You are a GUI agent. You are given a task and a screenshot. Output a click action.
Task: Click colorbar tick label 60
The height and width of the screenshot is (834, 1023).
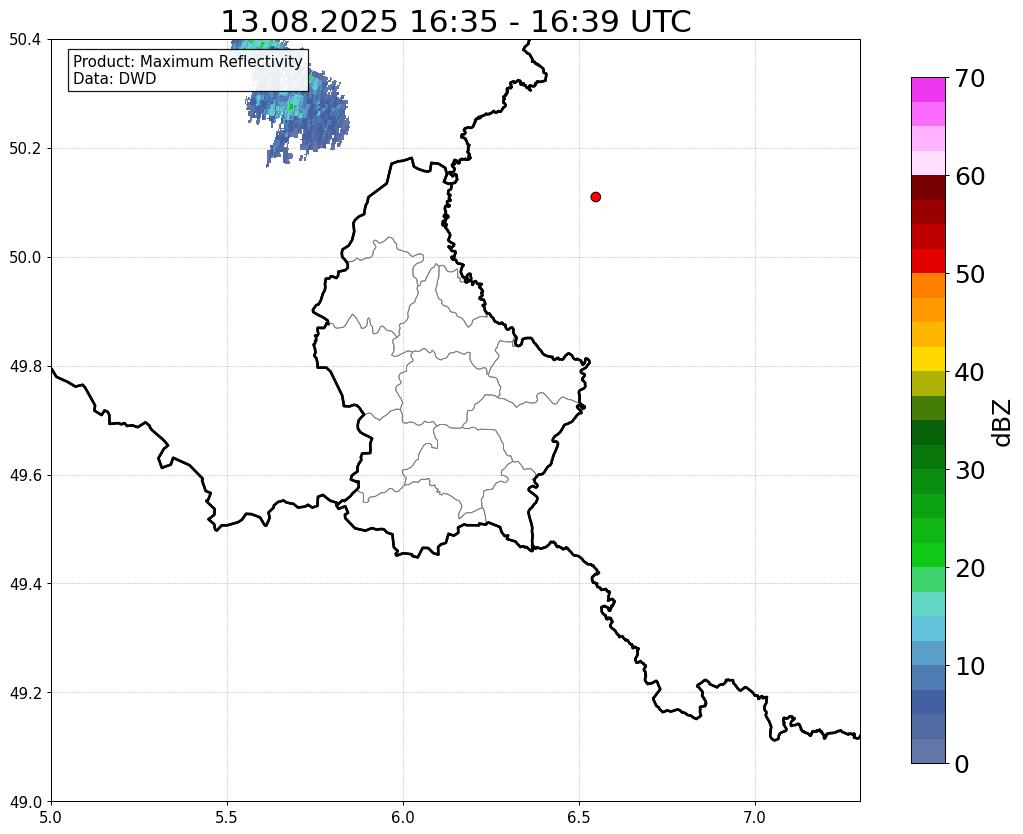pyautogui.click(x=970, y=176)
